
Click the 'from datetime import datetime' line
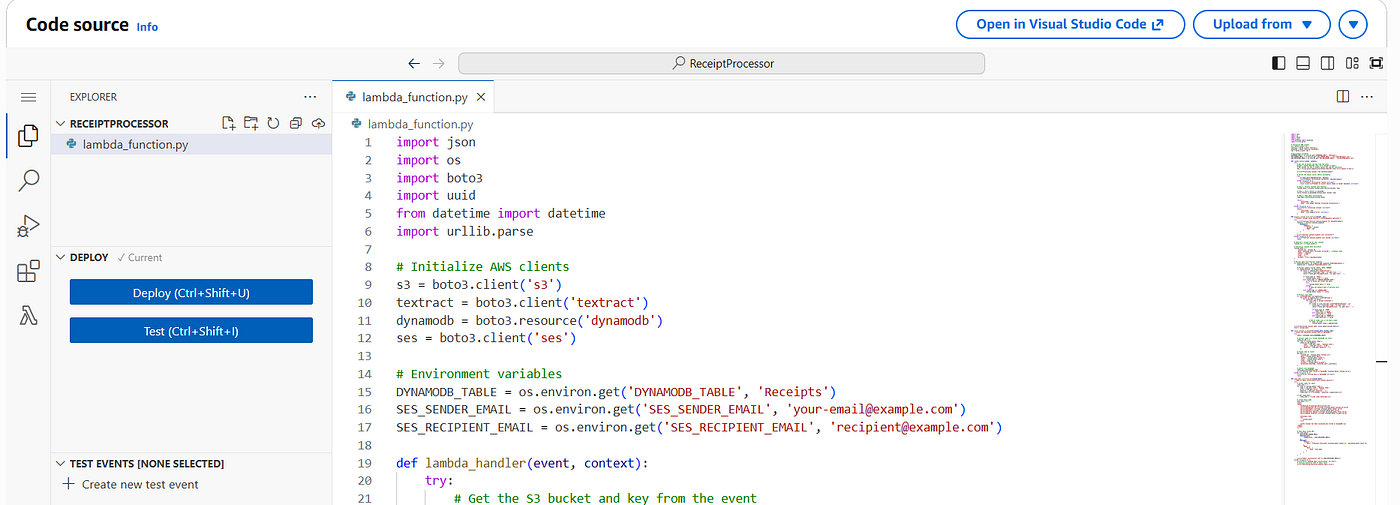coord(501,213)
